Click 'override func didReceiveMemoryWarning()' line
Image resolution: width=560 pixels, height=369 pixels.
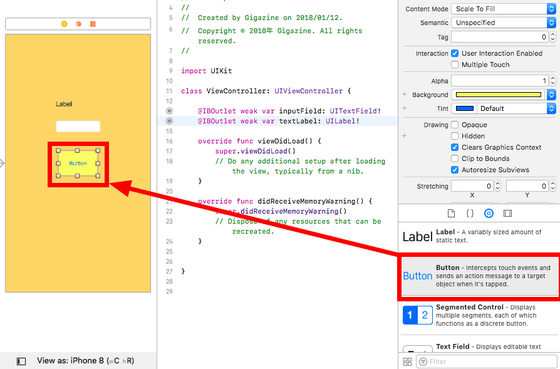click(285, 201)
